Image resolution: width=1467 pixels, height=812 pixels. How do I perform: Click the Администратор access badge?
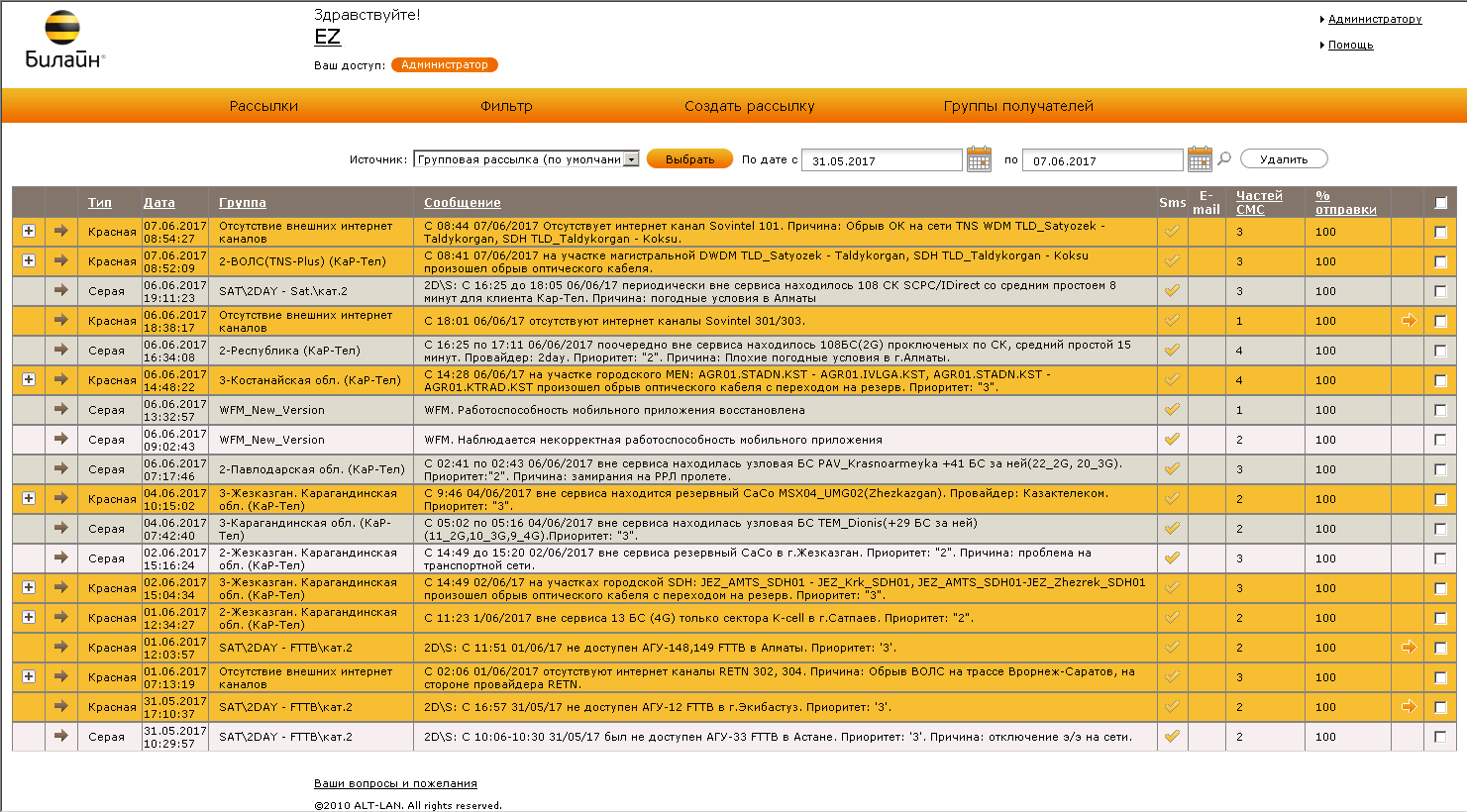[445, 64]
